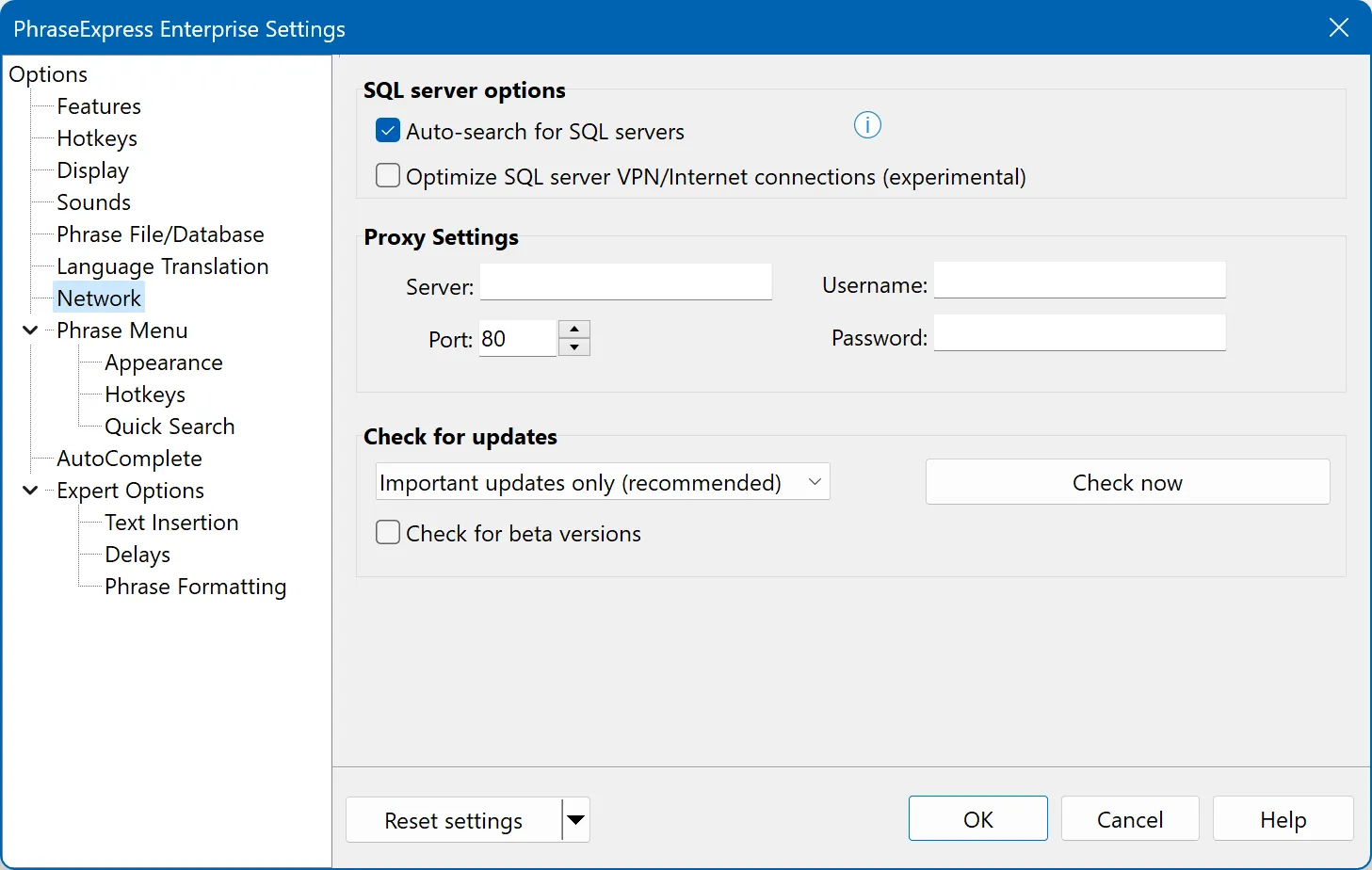This screenshot has height=870, width=1372.
Task: Click the SQL server info icon
Action: pyautogui.click(x=867, y=125)
